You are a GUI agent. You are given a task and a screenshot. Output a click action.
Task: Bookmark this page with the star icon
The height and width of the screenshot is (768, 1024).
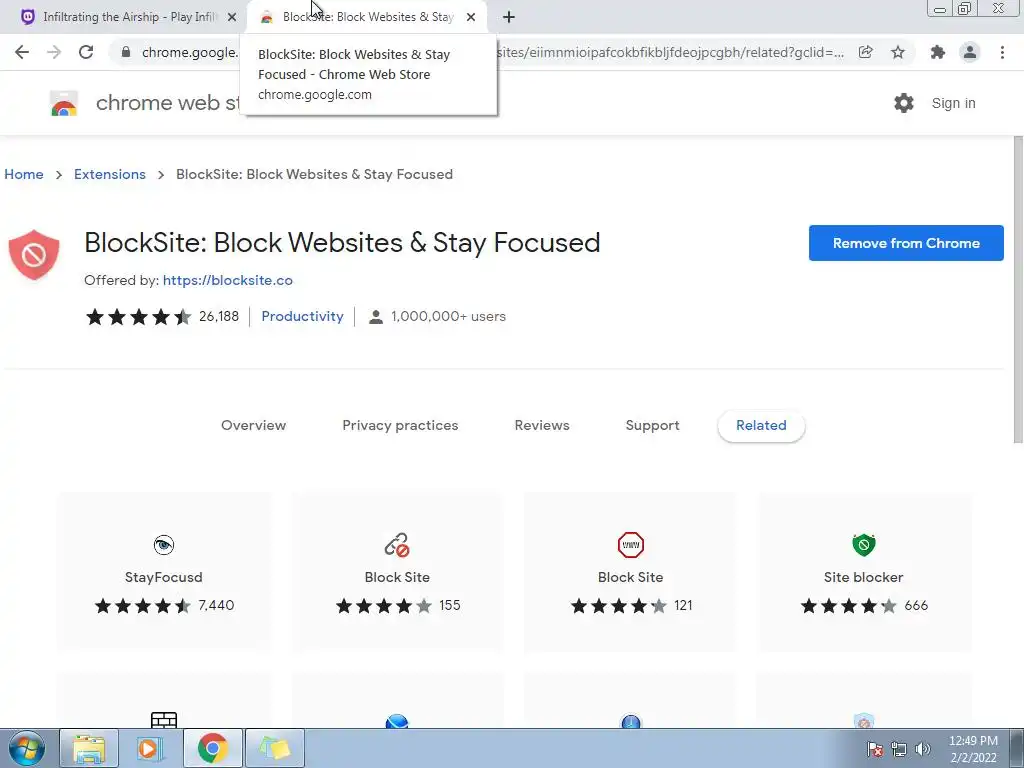898,52
